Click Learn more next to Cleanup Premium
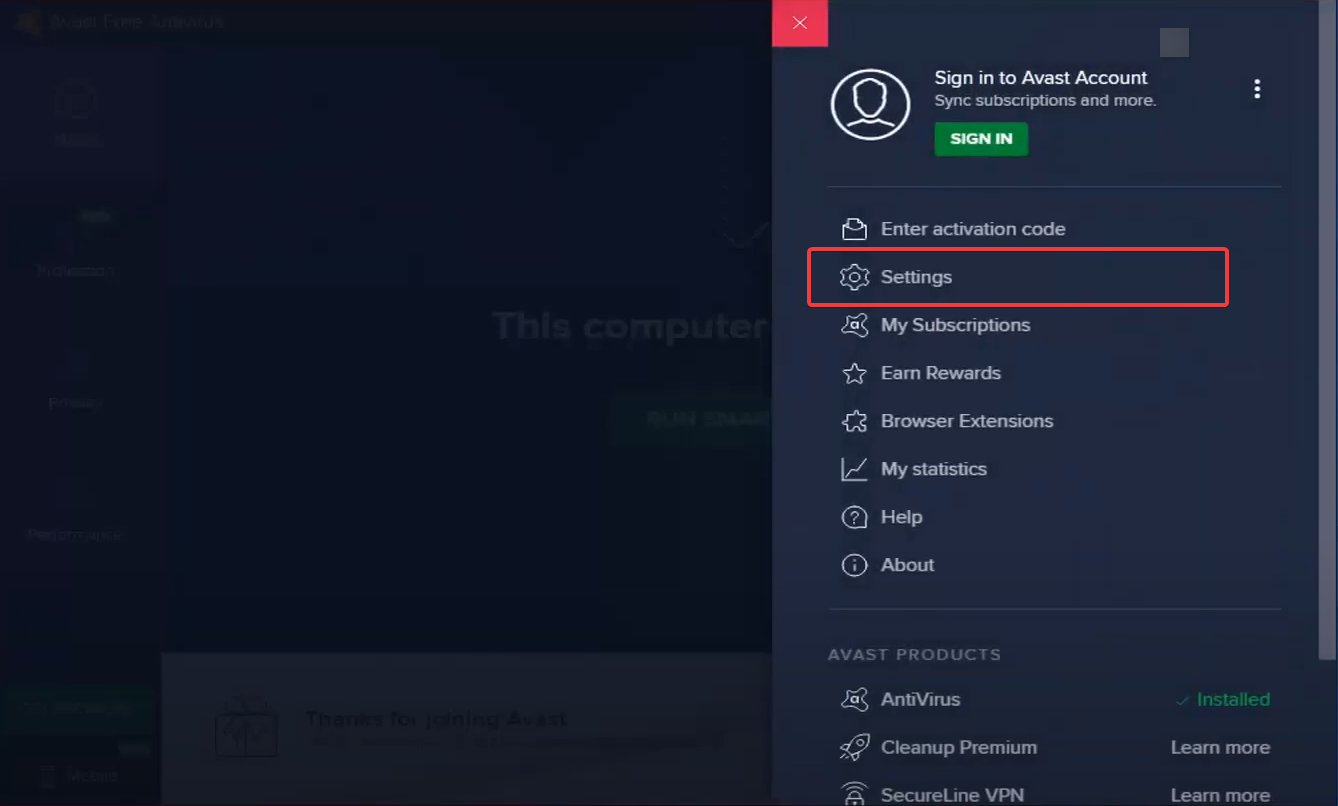Viewport: 1338px width, 806px height. point(1220,747)
